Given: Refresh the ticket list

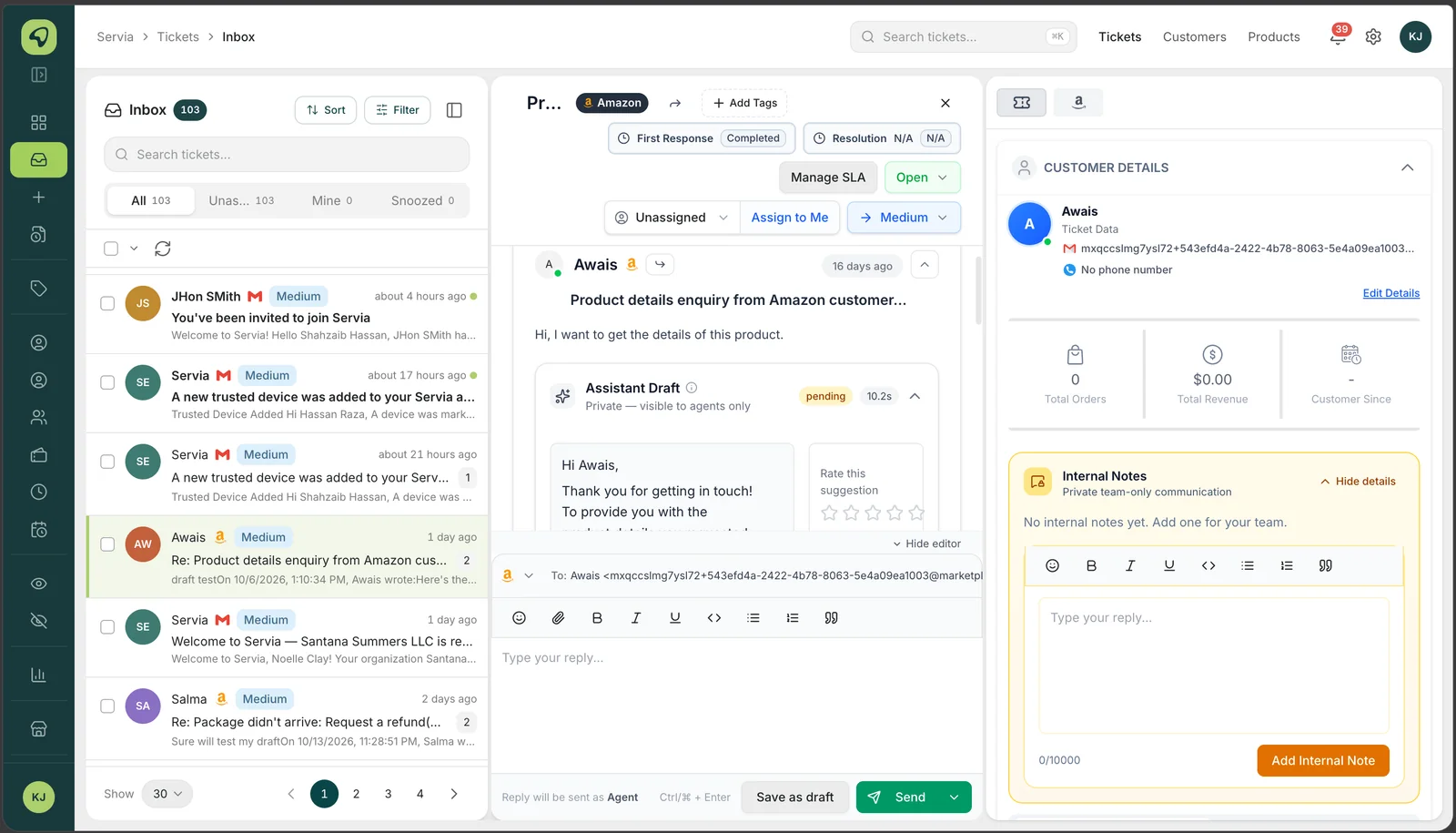Looking at the screenshot, I should [163, 249].
